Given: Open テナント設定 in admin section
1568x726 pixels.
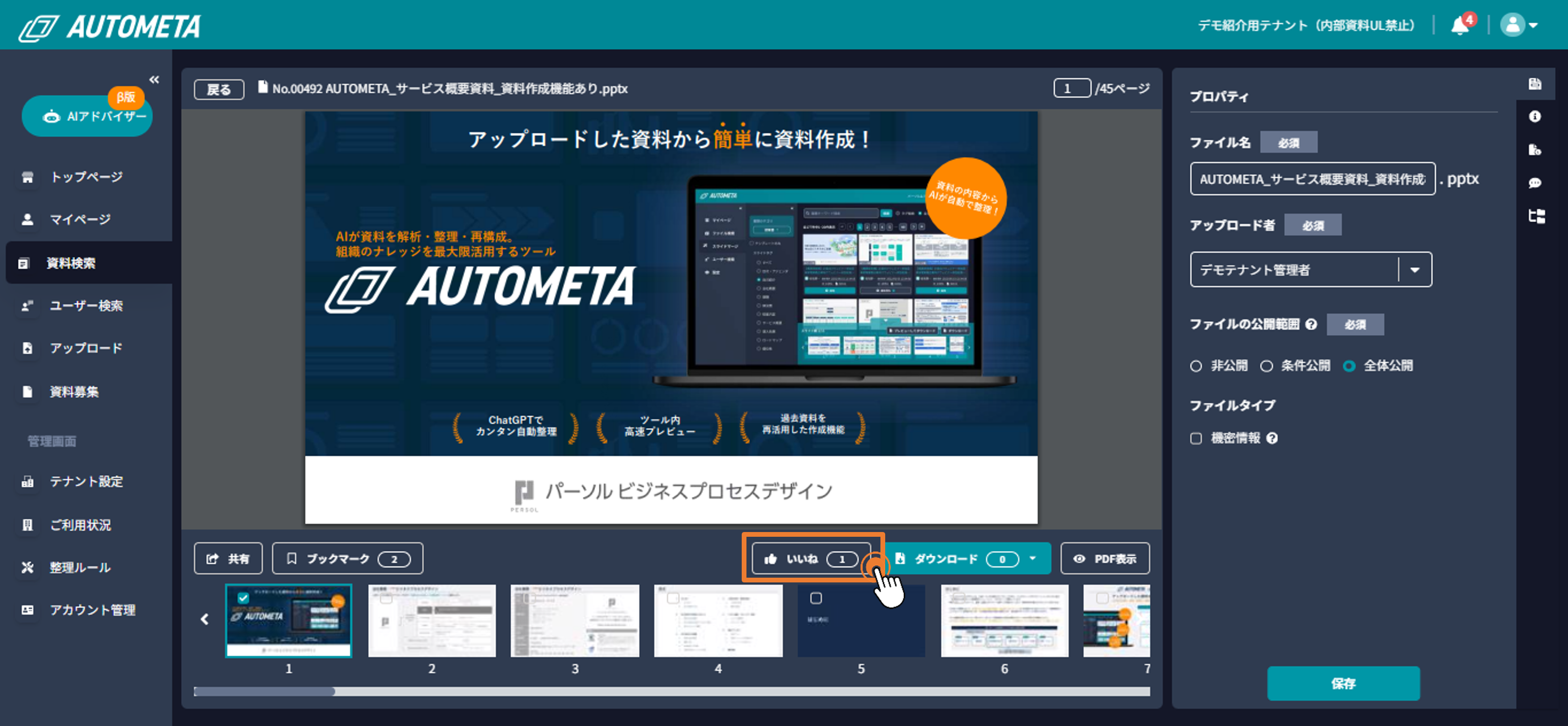Looking at the screenshot, I should pyautogui.click(x=86, y=482).
